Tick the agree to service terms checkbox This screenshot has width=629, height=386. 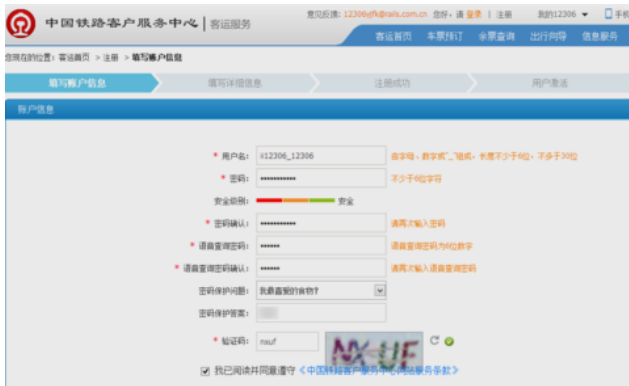(205, 371)
